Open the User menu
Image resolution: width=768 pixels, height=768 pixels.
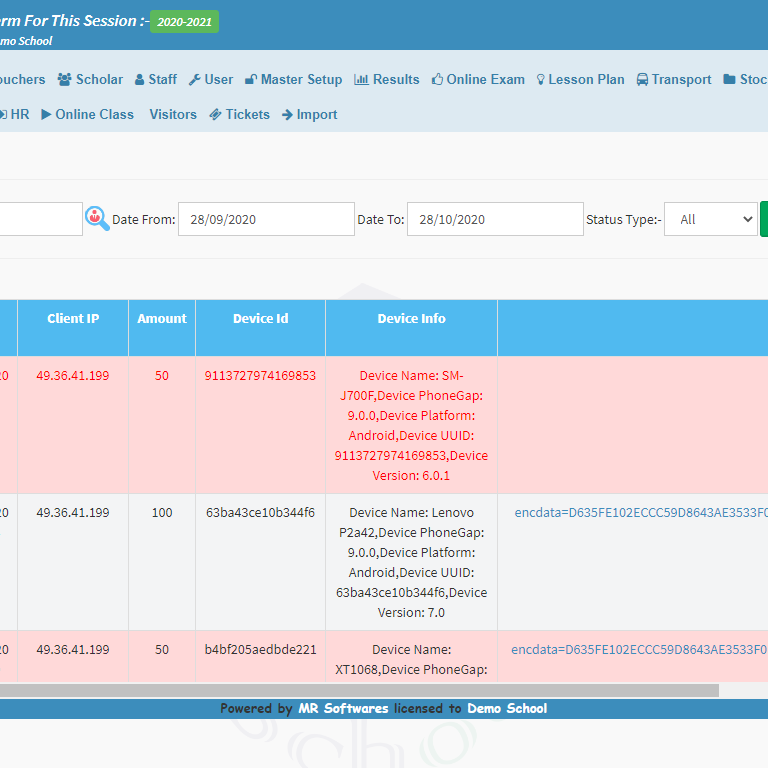(211, 80)
